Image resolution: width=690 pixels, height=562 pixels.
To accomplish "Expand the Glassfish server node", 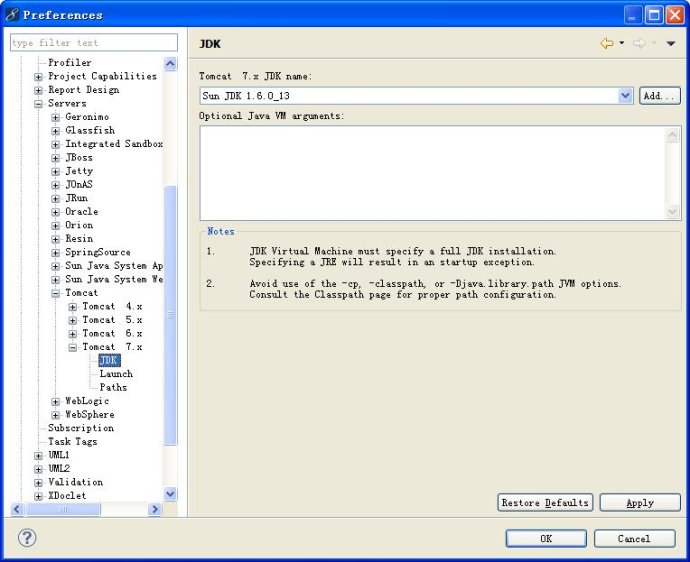I will [x=55, y=131].
